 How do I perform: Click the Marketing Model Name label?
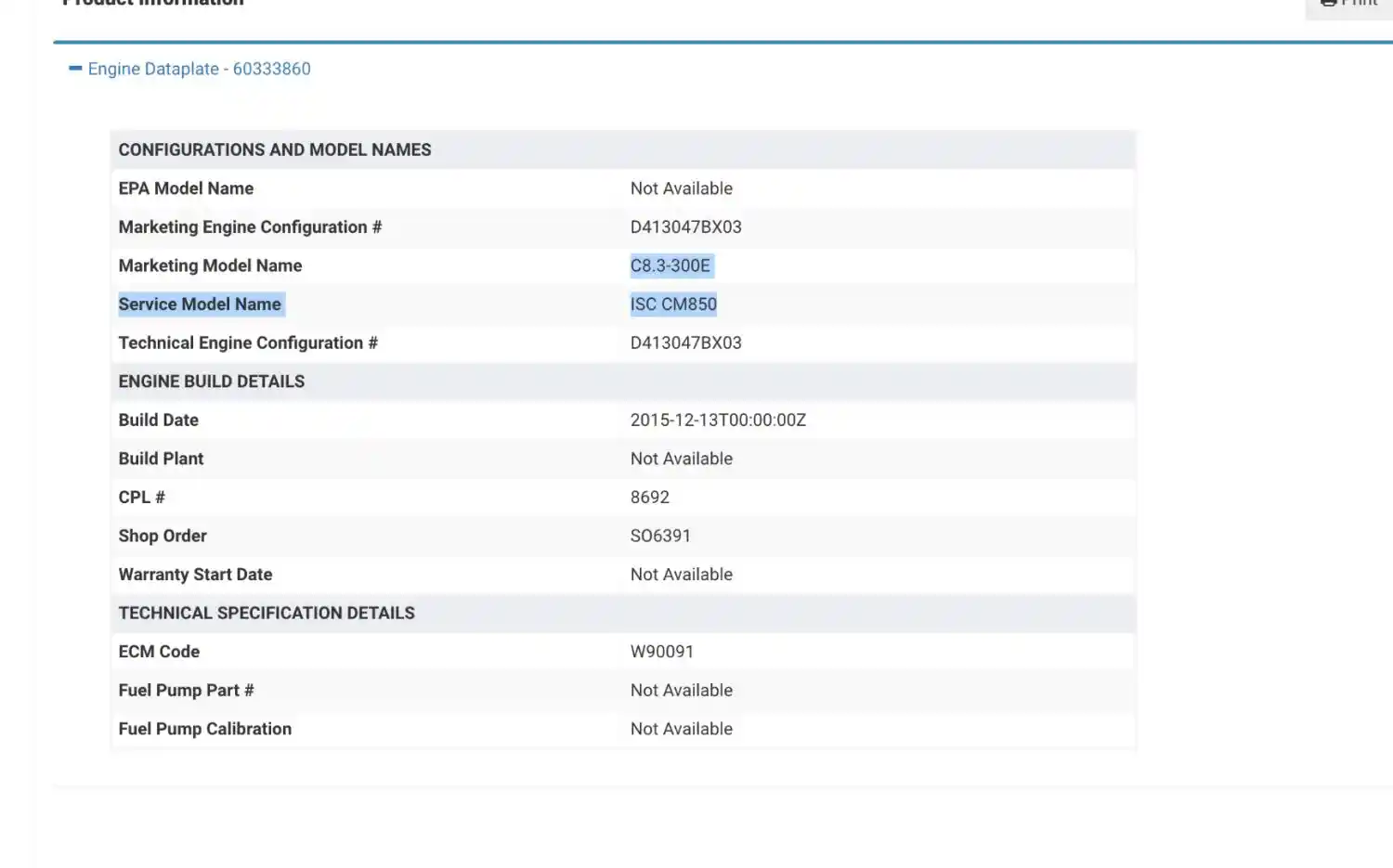[x=210, y=266]
